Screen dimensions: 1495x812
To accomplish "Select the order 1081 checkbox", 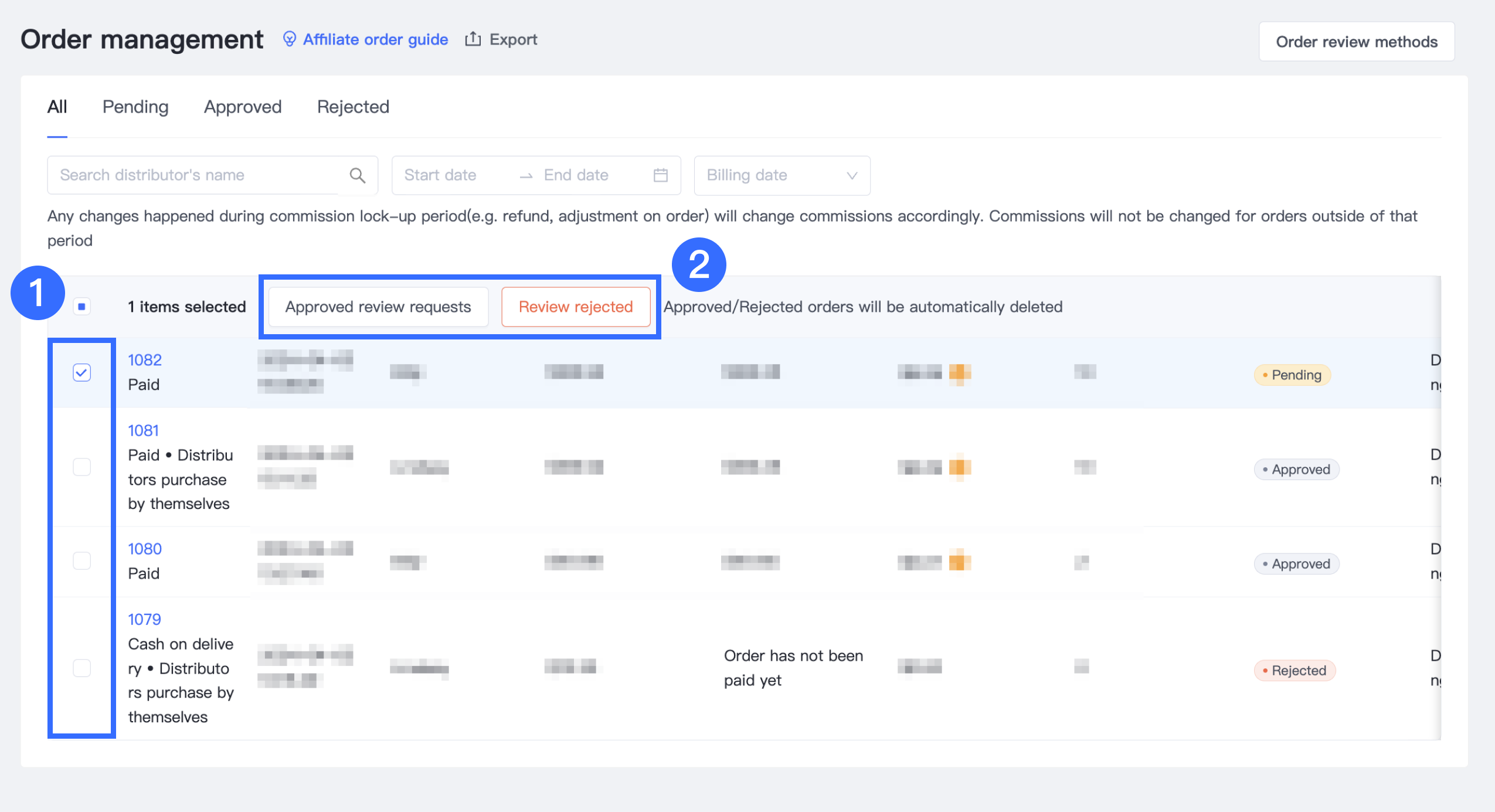I will tap(82, 467).
